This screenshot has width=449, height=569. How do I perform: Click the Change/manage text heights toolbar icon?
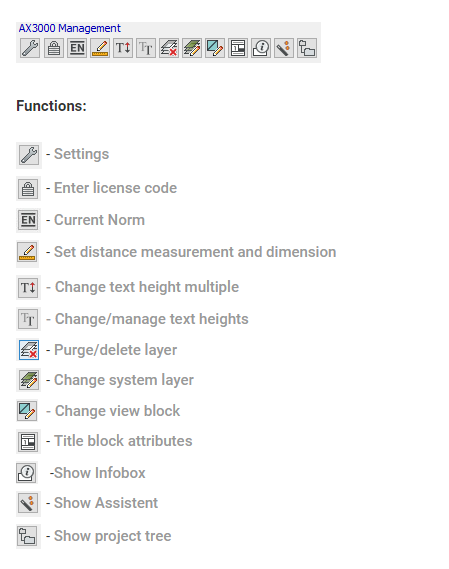[x=146, y=48]
